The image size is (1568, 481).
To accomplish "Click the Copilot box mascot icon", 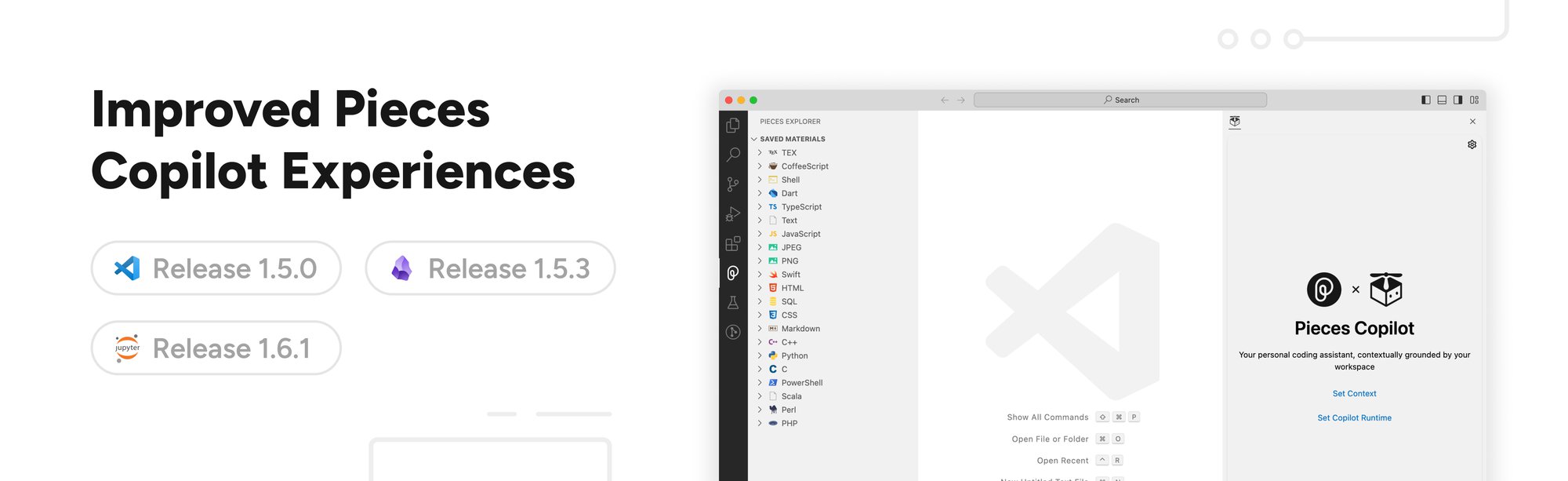I will [1386, 290].
